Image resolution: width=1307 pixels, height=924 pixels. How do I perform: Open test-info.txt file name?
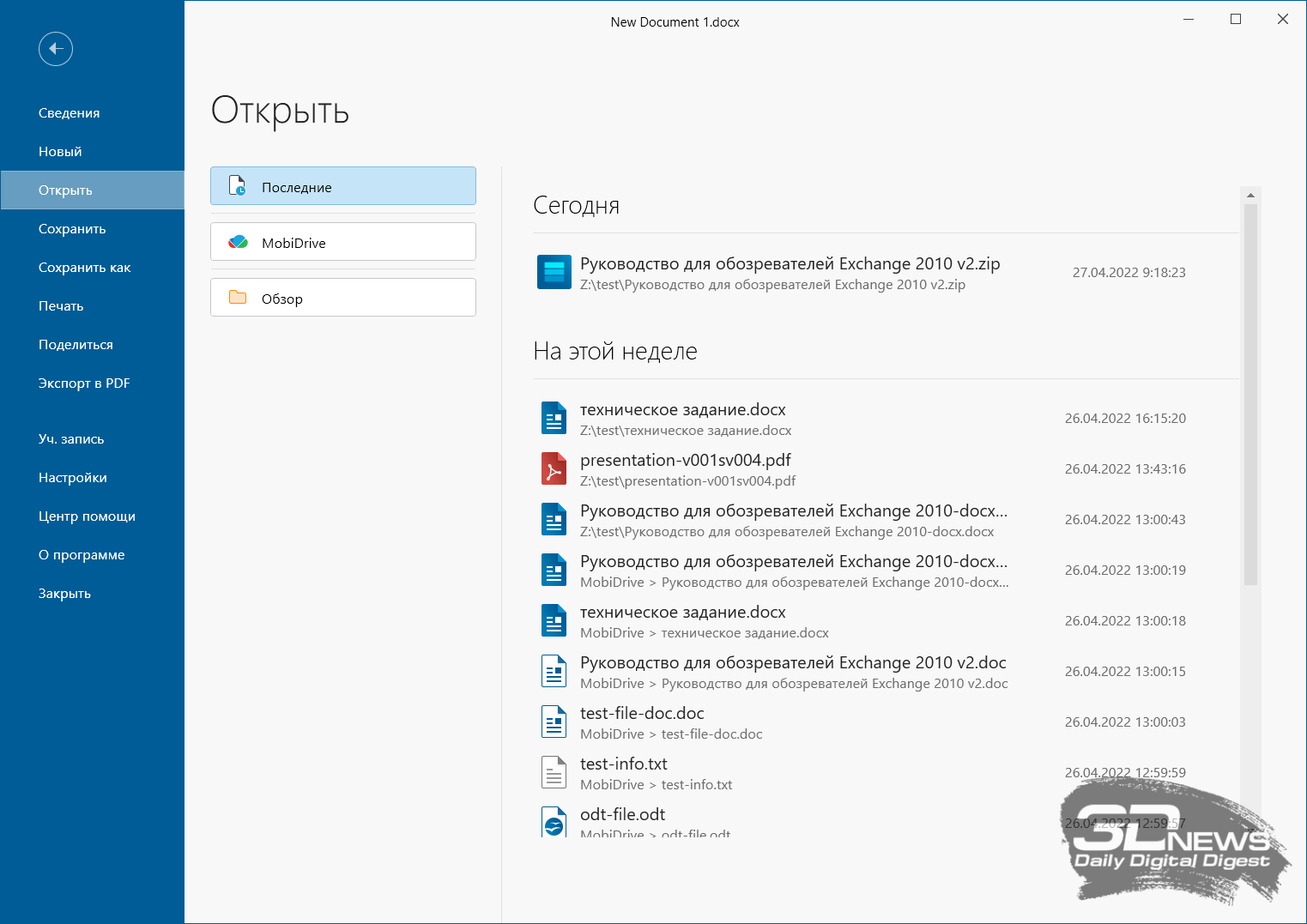[x=623, y=764]
